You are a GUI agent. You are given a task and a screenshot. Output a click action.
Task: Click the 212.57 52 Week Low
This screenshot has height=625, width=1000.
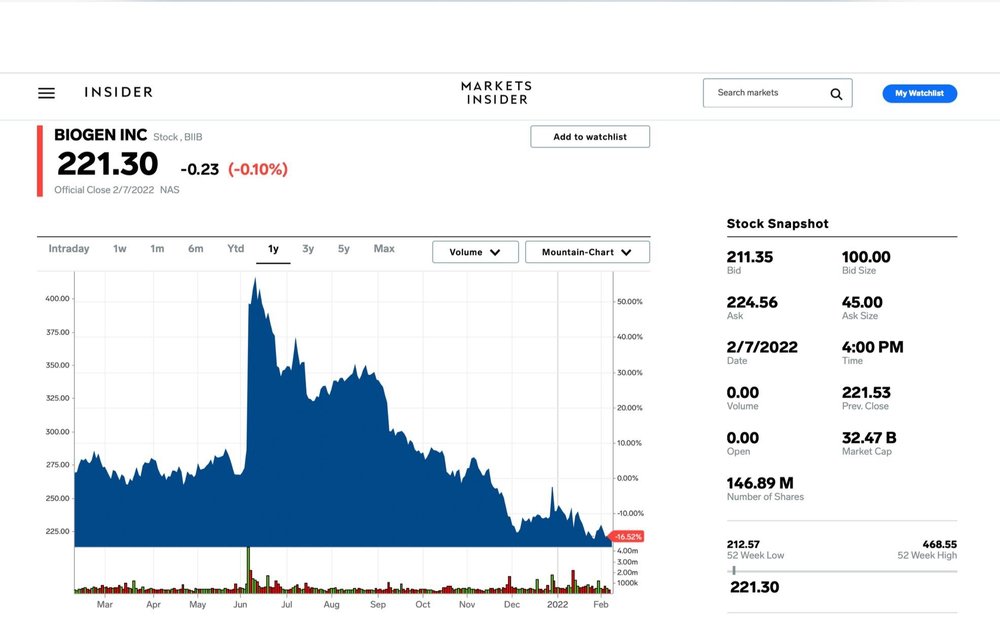(743, 545)
